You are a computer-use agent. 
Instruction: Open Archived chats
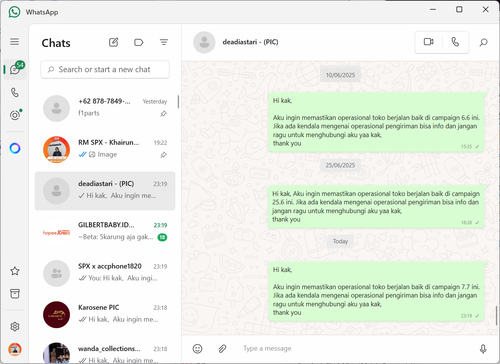point(15,294)
